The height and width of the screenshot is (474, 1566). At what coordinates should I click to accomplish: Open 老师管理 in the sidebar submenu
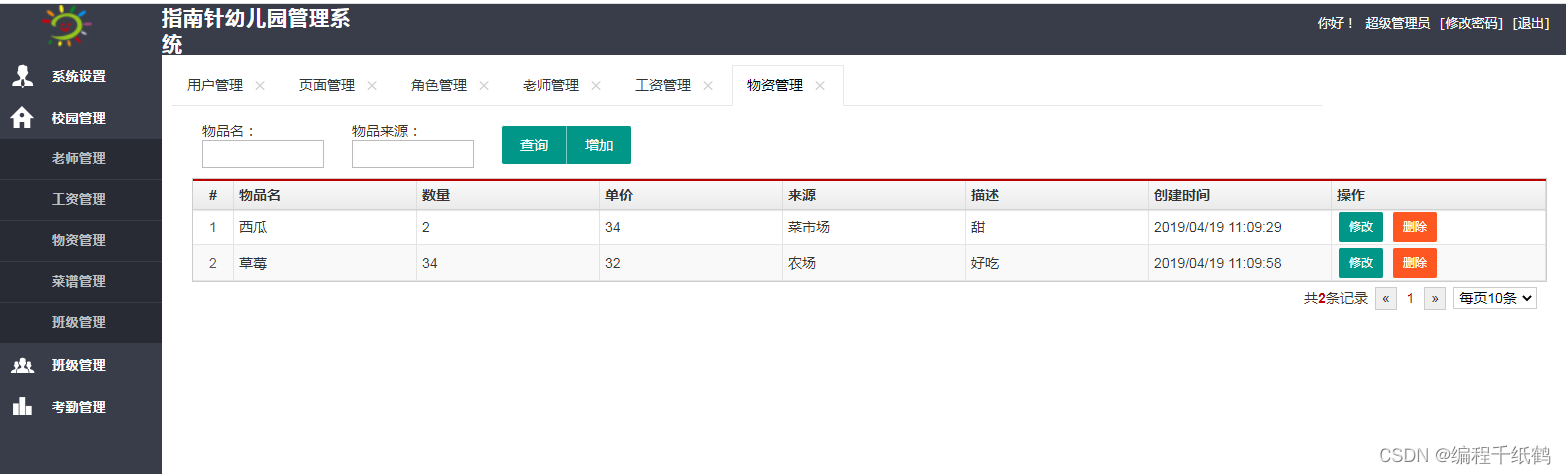coord(80,158)
